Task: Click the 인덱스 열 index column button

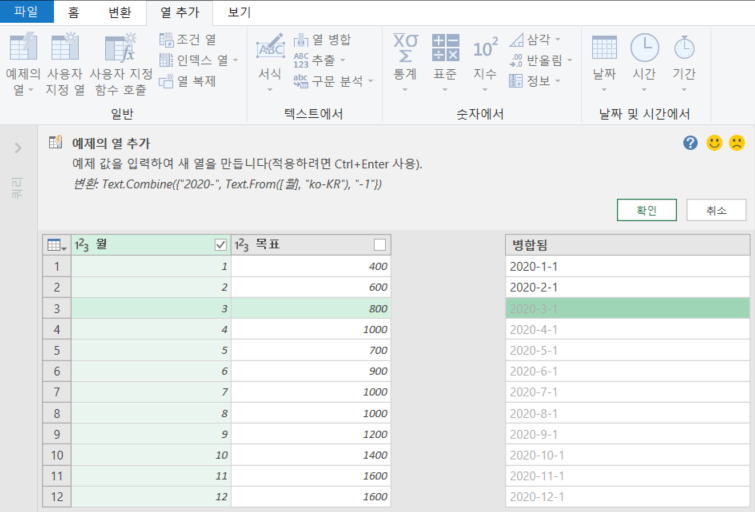Action: (x=195, y=60)
